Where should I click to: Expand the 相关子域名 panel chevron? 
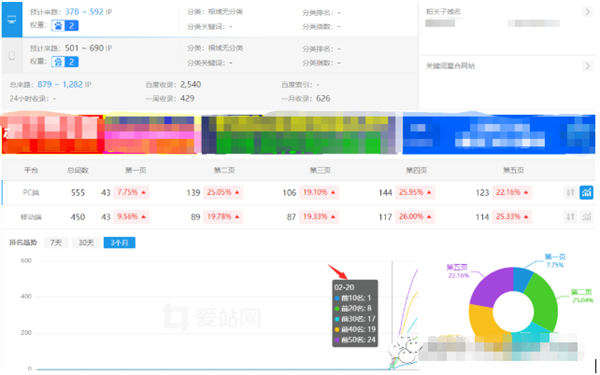587,12
